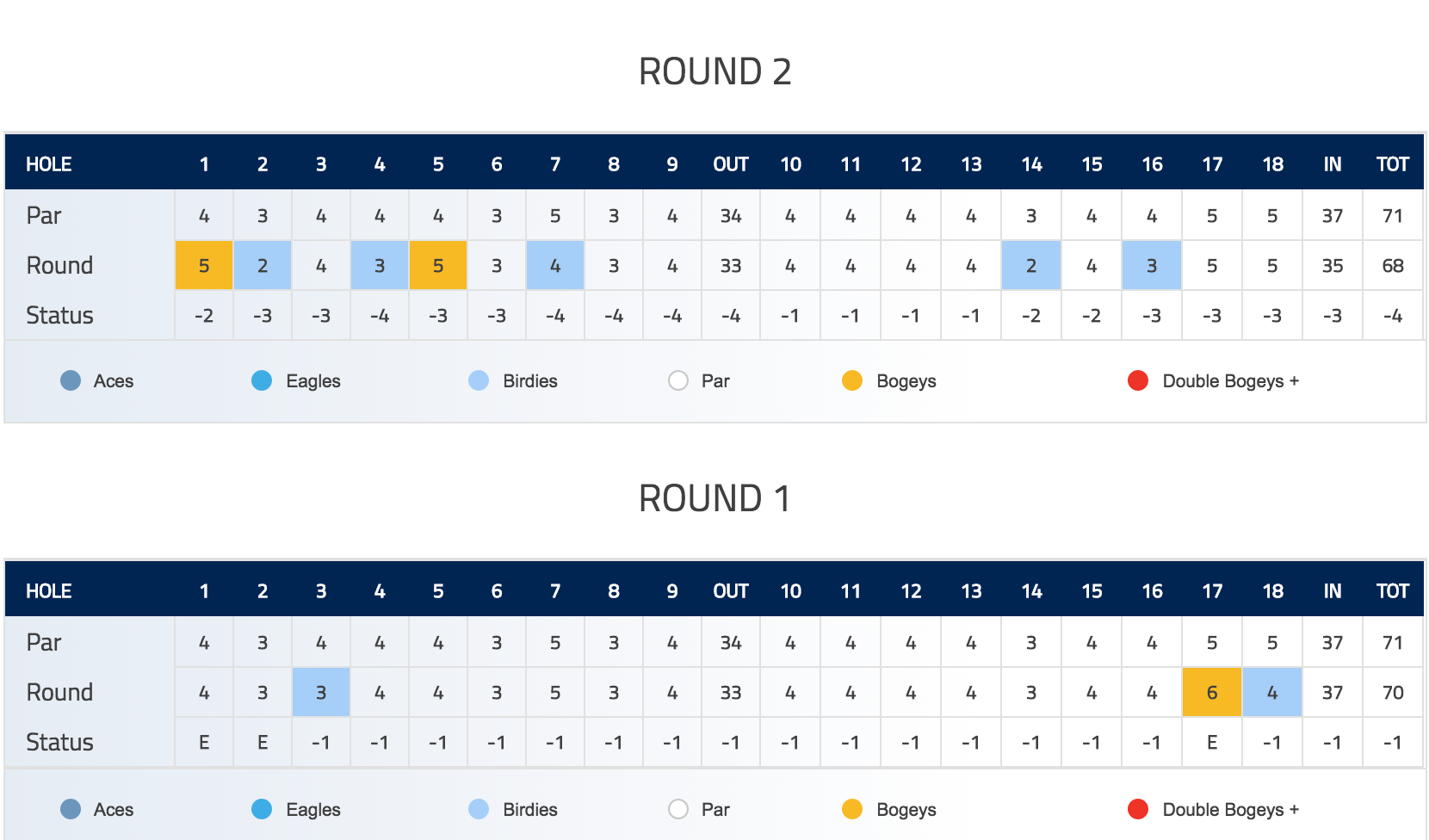Image resolution: width=1429 pixels, height=840 pixels.
Task: Select the ROUND 1 heading
Action: pos(714,498)
